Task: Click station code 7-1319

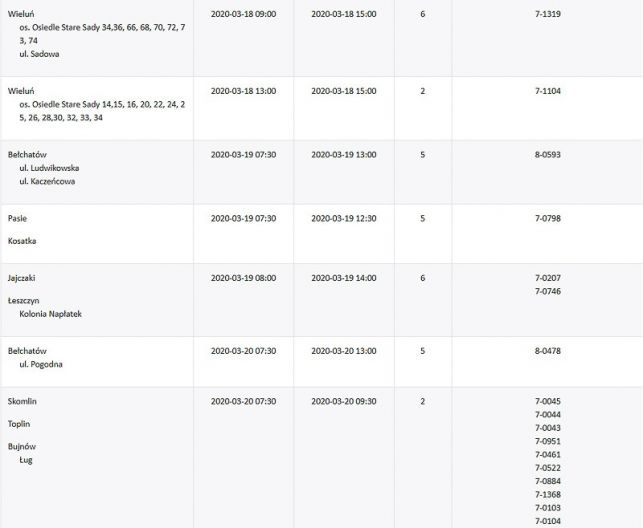Action: [547, 14]
